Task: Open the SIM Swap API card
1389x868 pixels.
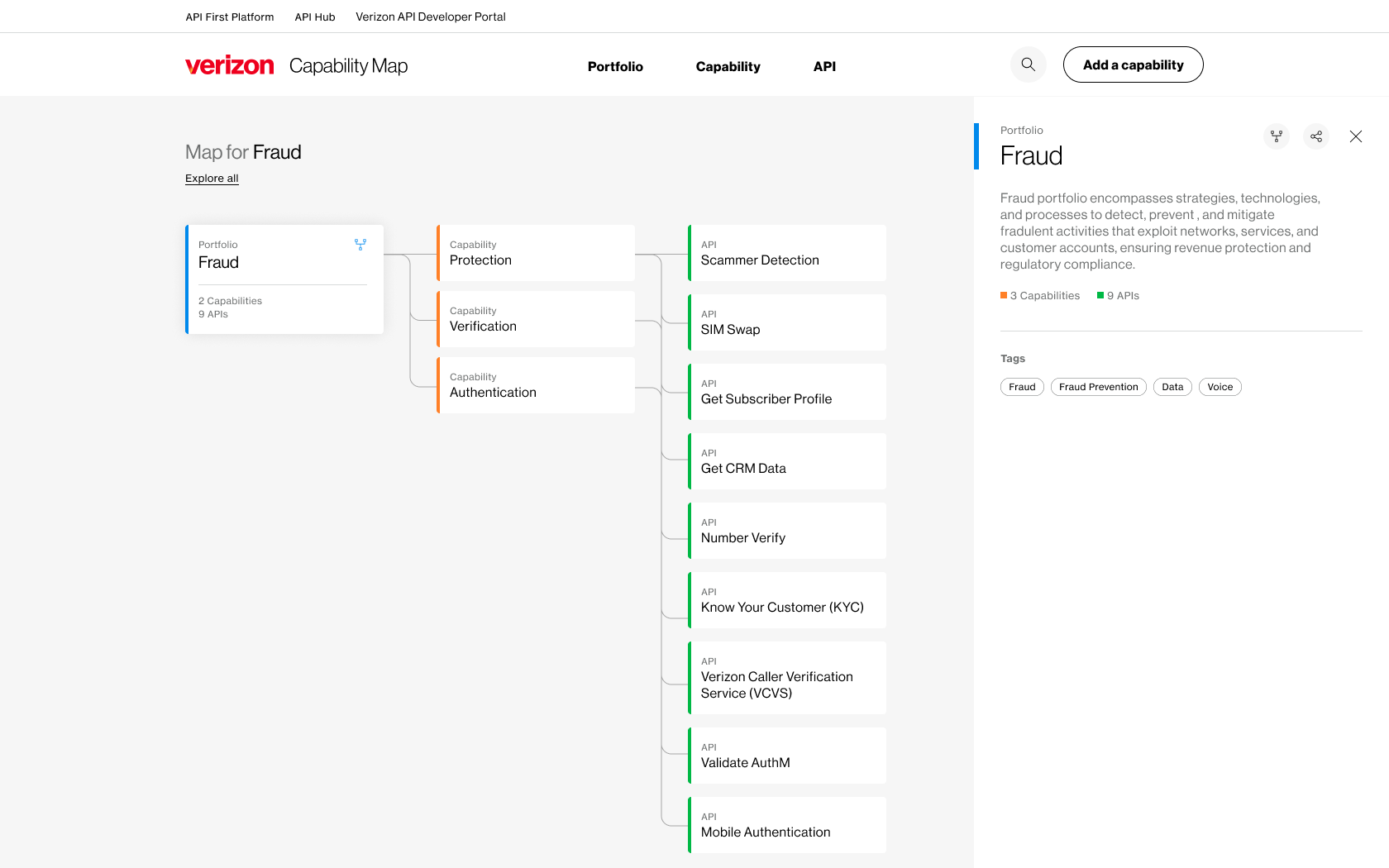Action: pyautogui.click(x=787, y=322)
